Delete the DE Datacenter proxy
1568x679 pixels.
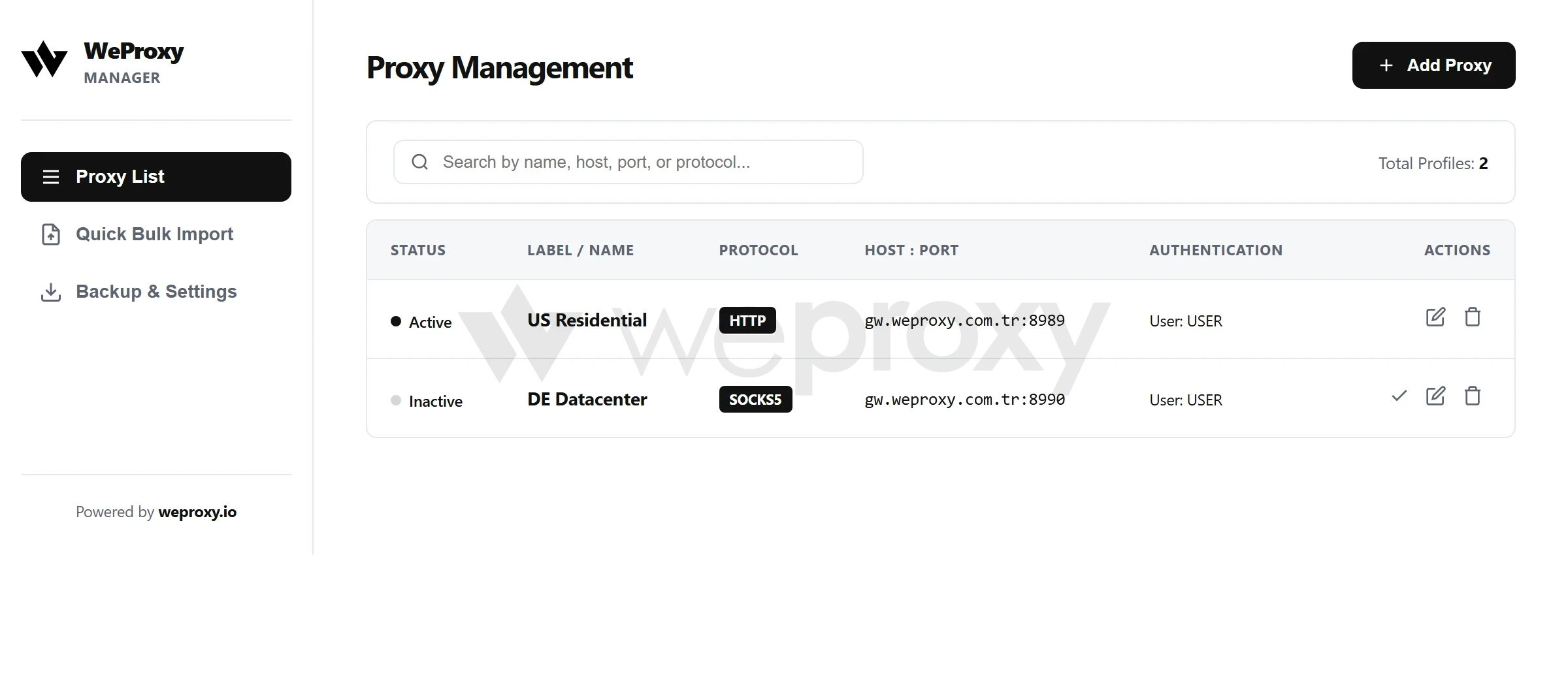[1473, 396]
